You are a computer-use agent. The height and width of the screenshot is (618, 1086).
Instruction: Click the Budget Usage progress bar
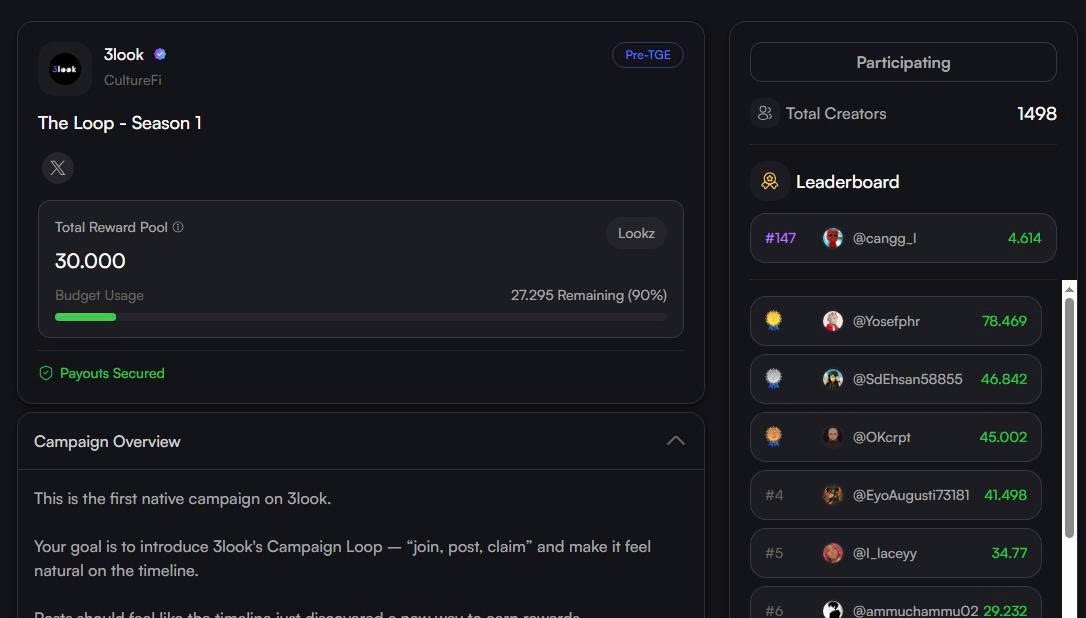(x=360, y=317)
